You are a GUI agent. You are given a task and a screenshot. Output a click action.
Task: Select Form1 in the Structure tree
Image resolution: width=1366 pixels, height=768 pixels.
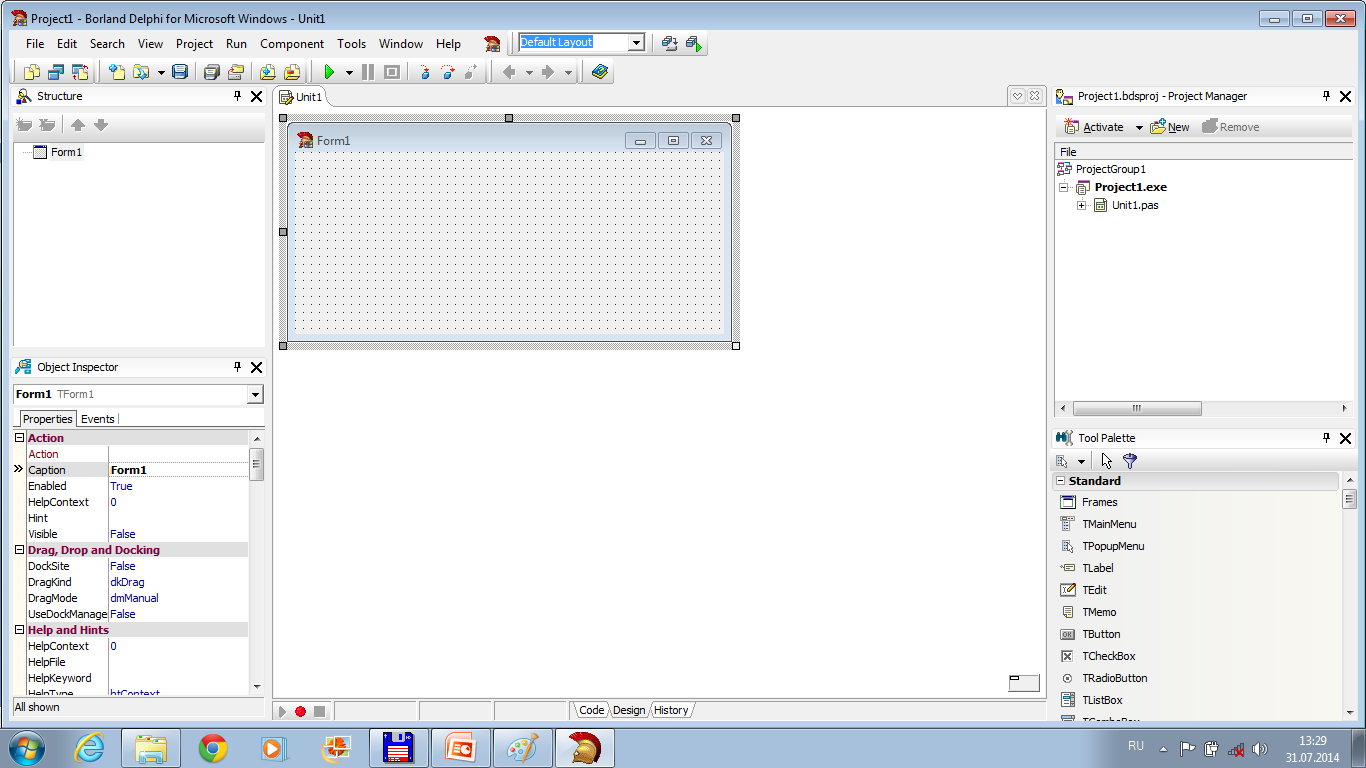tap(66, 152)
